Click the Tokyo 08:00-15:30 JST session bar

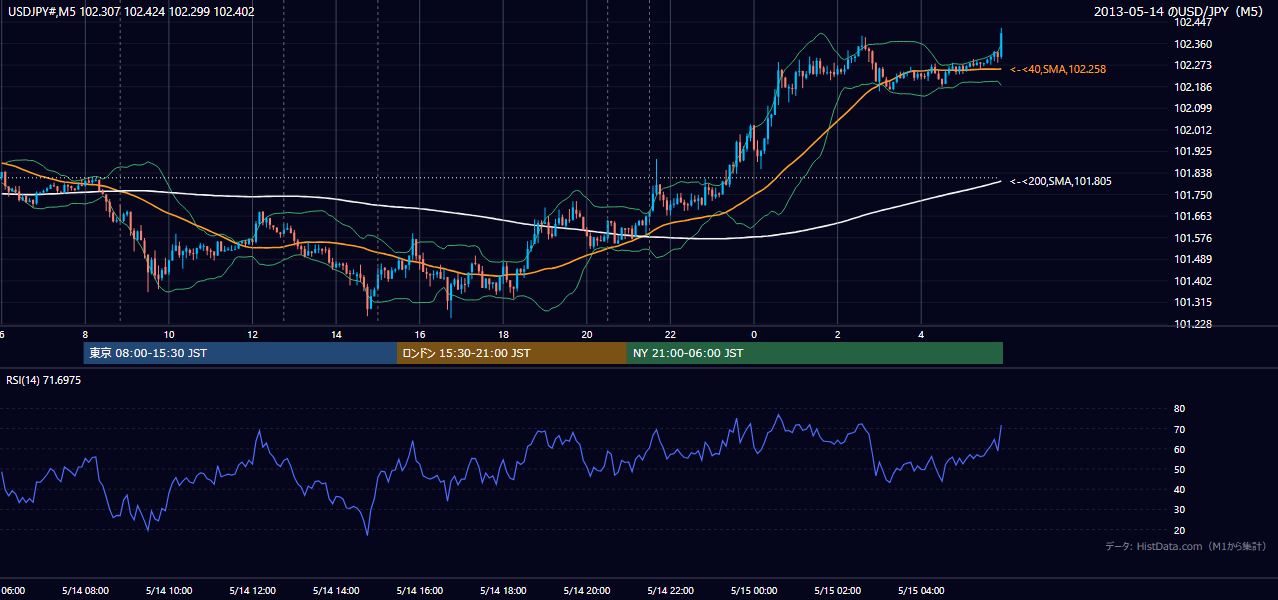240,353
